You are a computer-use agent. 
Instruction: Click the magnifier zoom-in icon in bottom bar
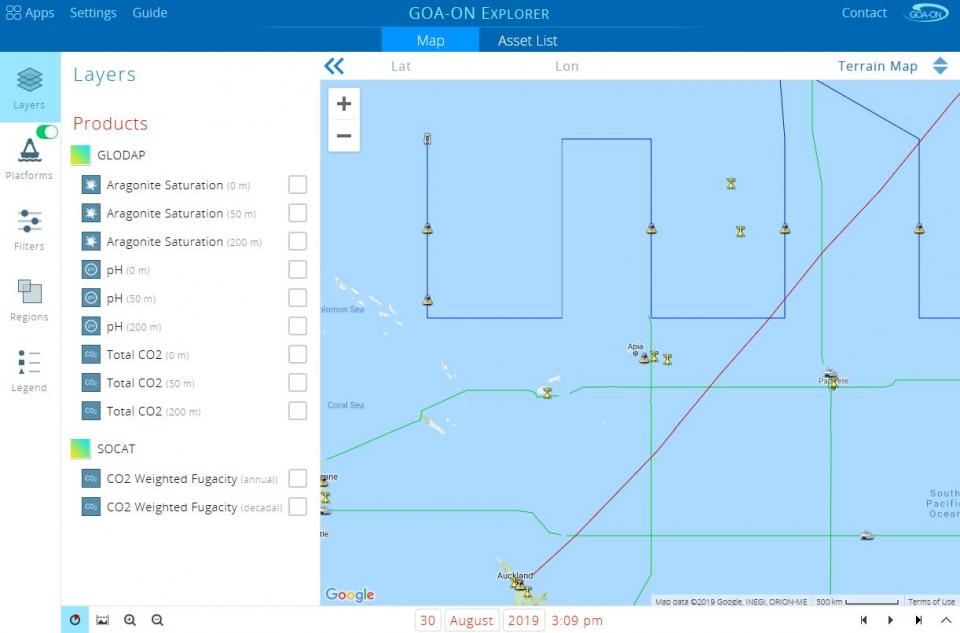click(x=130, y=620)
